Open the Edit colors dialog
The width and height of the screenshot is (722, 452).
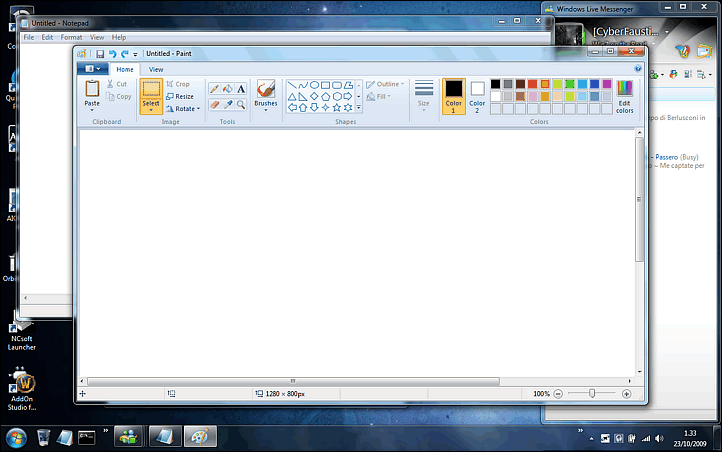[625, 96]
